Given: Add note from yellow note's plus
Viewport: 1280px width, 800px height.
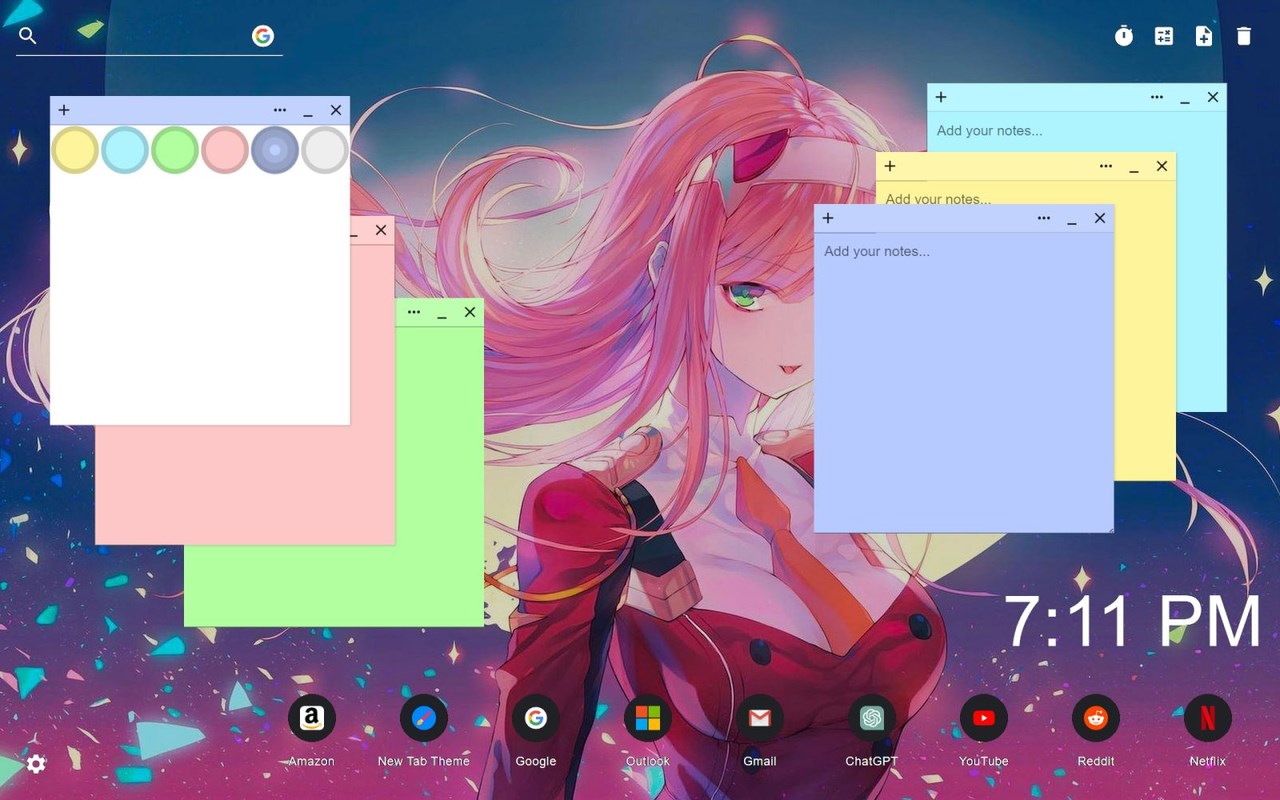Looking at the screenshot, I should coord(890,166).
